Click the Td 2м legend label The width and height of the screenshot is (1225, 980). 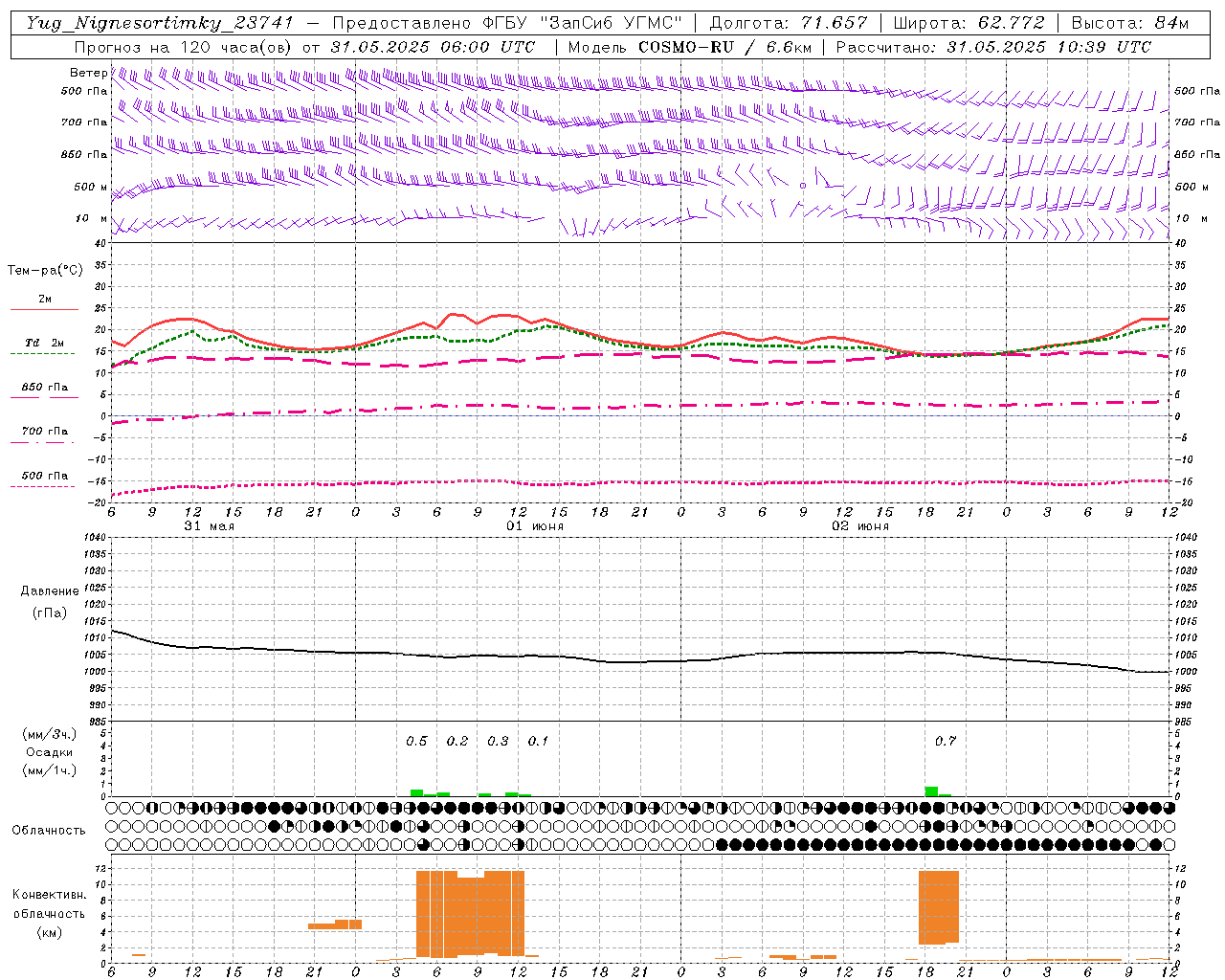click(x=44, y=343)
